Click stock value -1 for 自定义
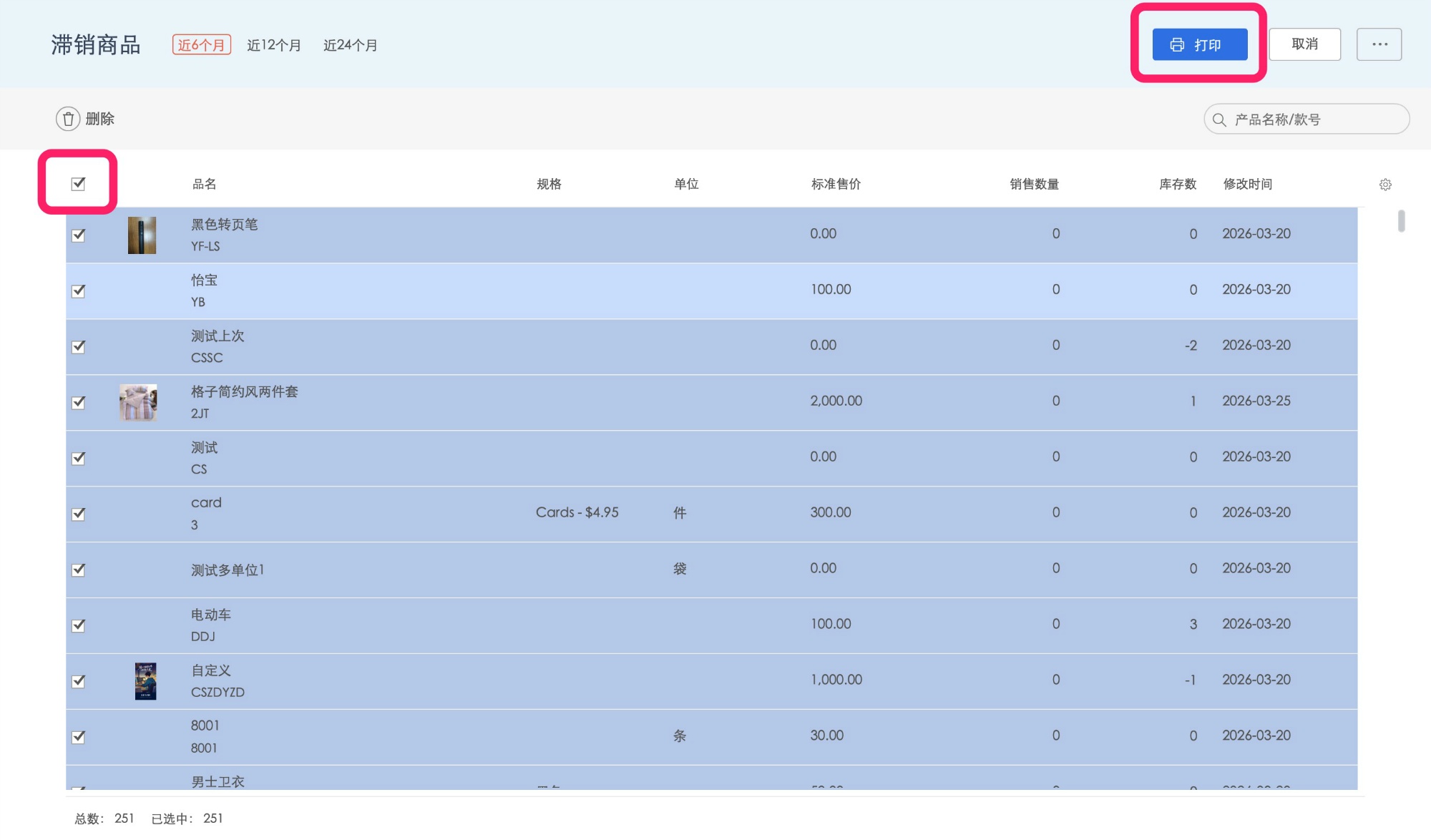This screenshot has width=1431, height=840. 1191,680
